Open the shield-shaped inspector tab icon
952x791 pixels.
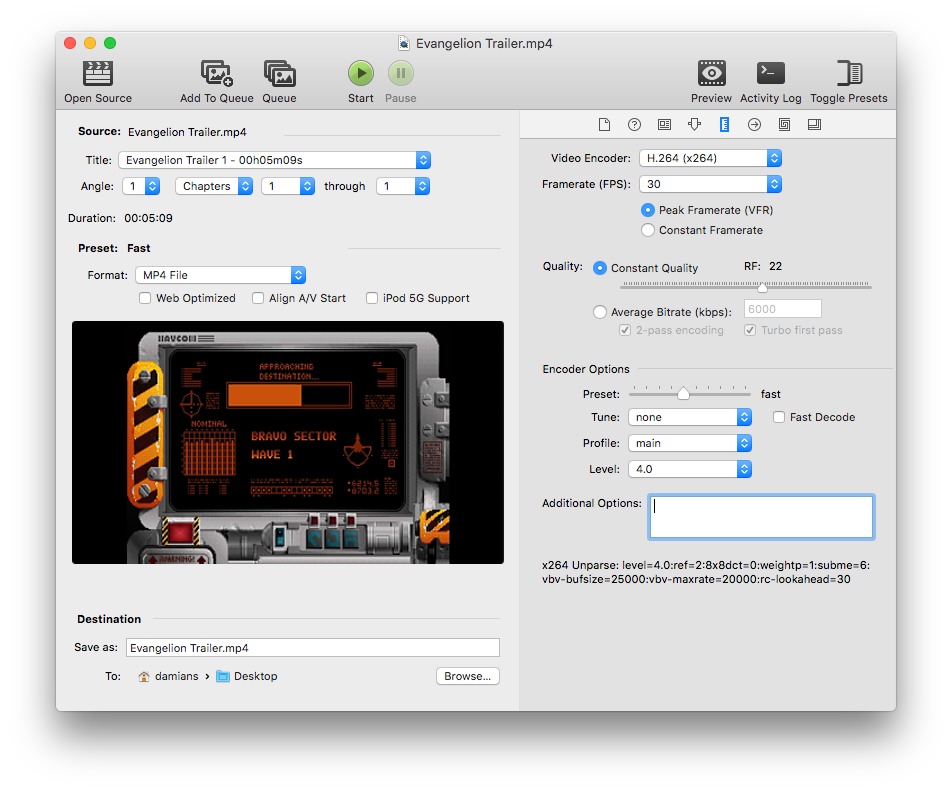[x=694, y=124]
